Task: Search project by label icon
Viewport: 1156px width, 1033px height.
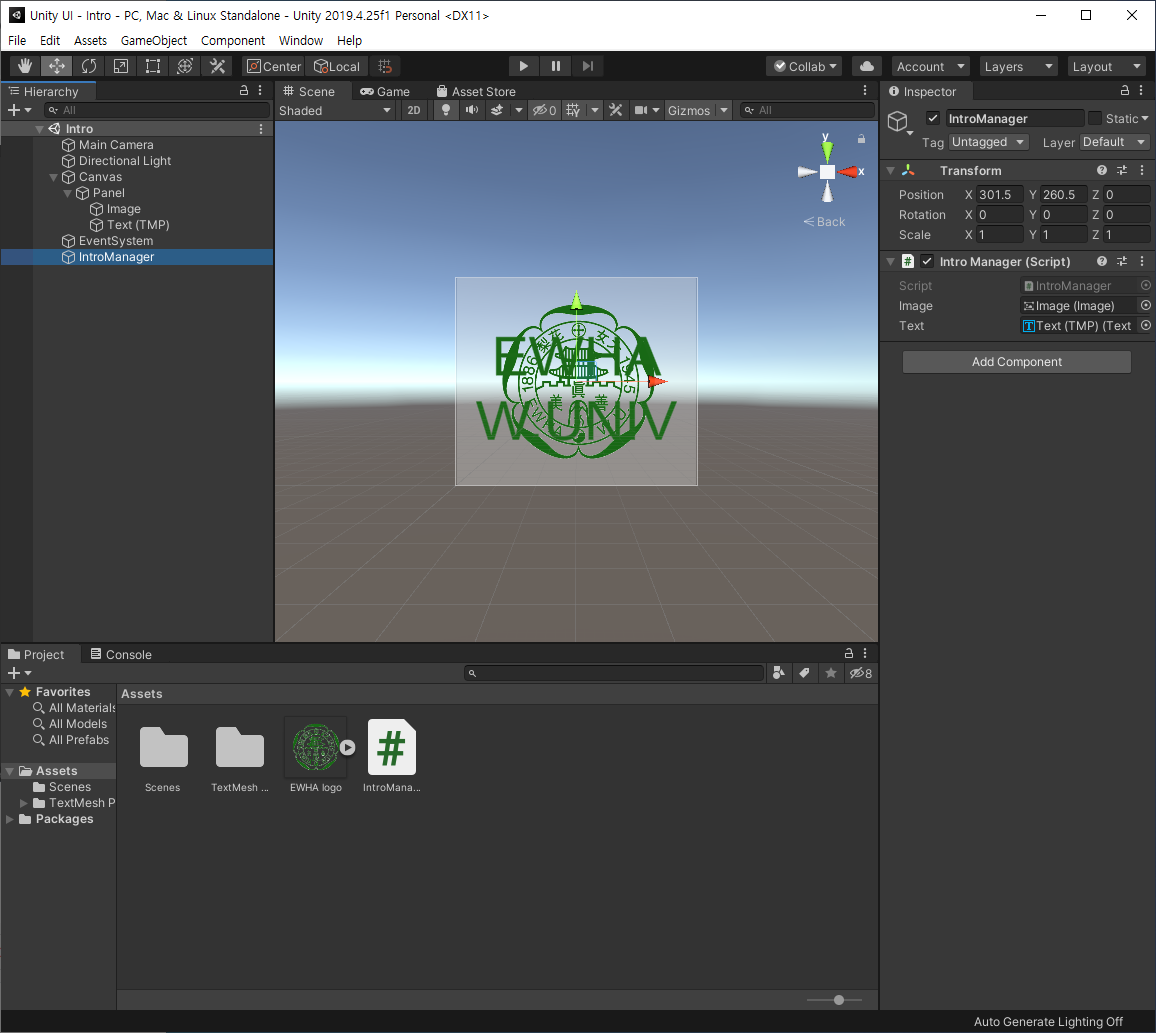Action: pyautogui.click(x=804, y=672)
